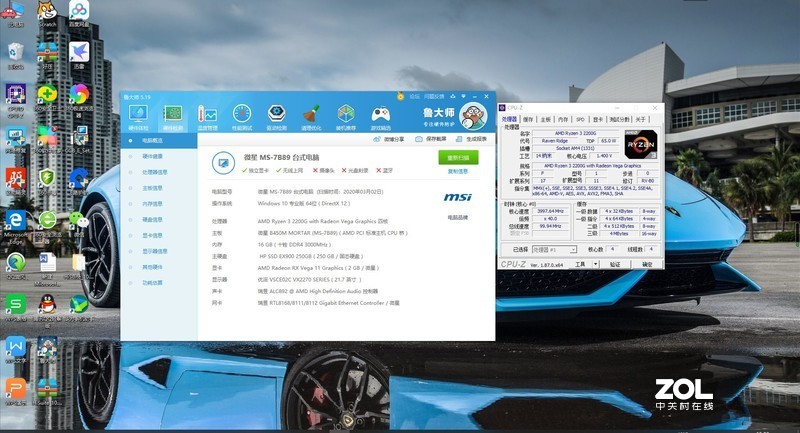Screen dimensions: 800x433
Task: Click CPU-Z core speed value 3997.64 MHz
Action: [x=550, y=211]
